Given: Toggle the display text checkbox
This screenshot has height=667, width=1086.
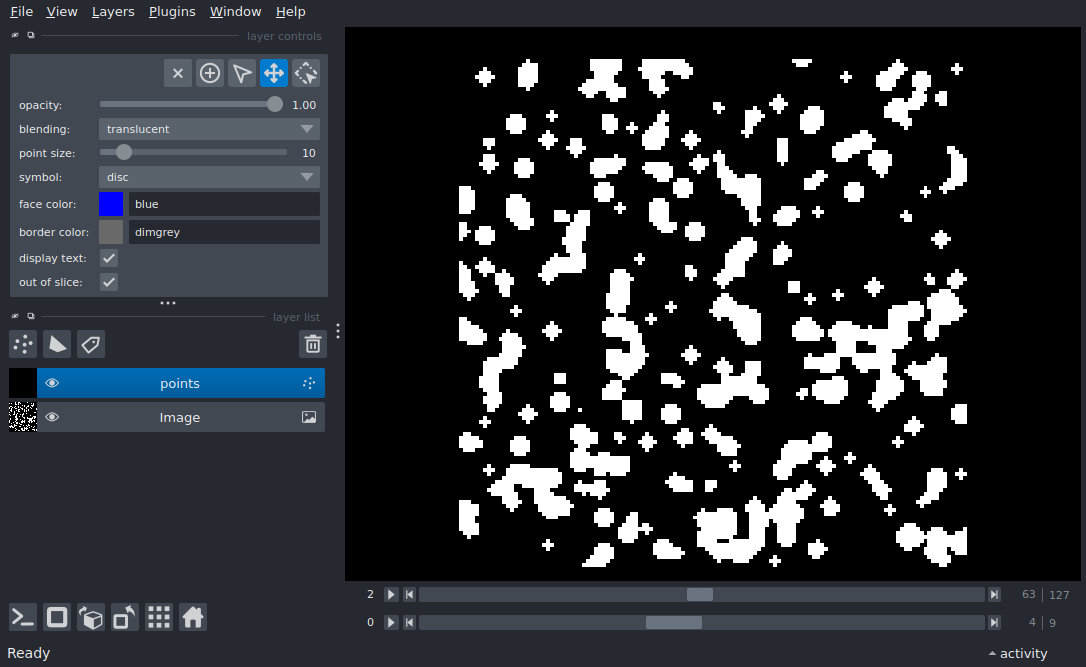Looking at the screenshot, I should [109, 258].
